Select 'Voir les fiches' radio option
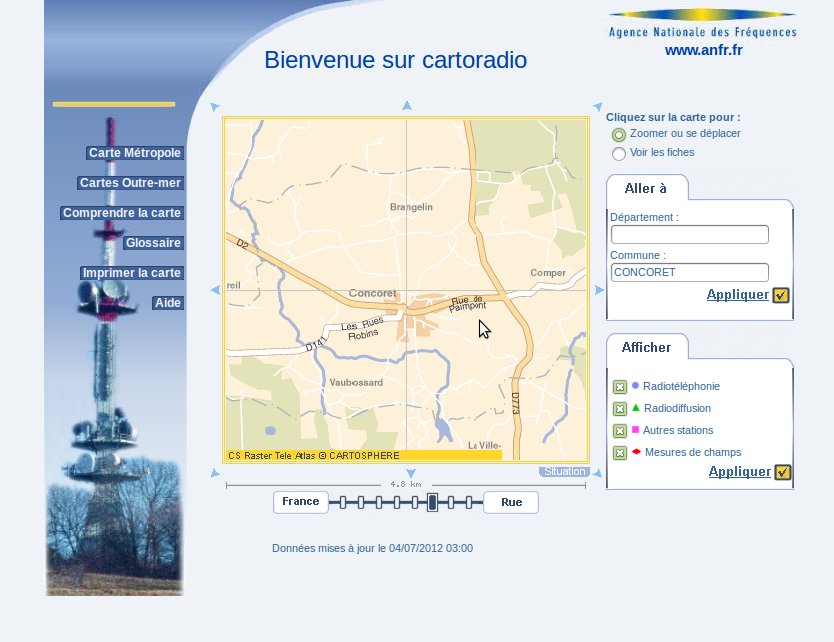The height and width of the screenshot is (642, 834). click(619, 154)
